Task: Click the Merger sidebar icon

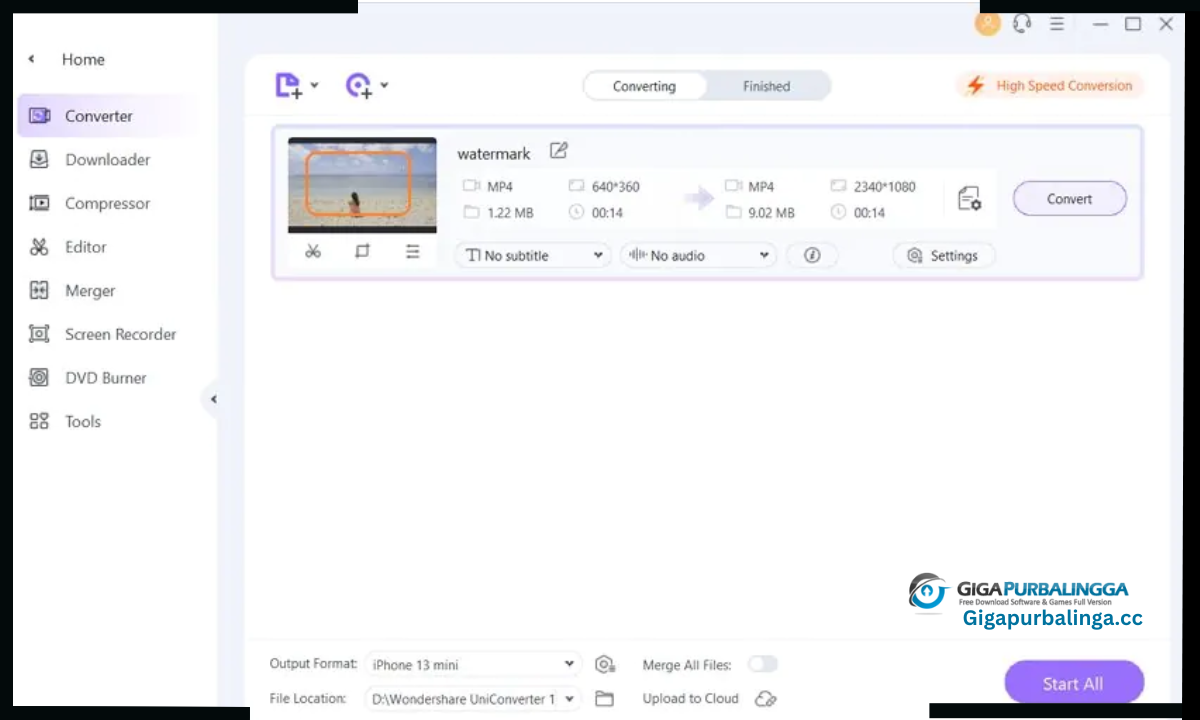Action: click(39, 291)
